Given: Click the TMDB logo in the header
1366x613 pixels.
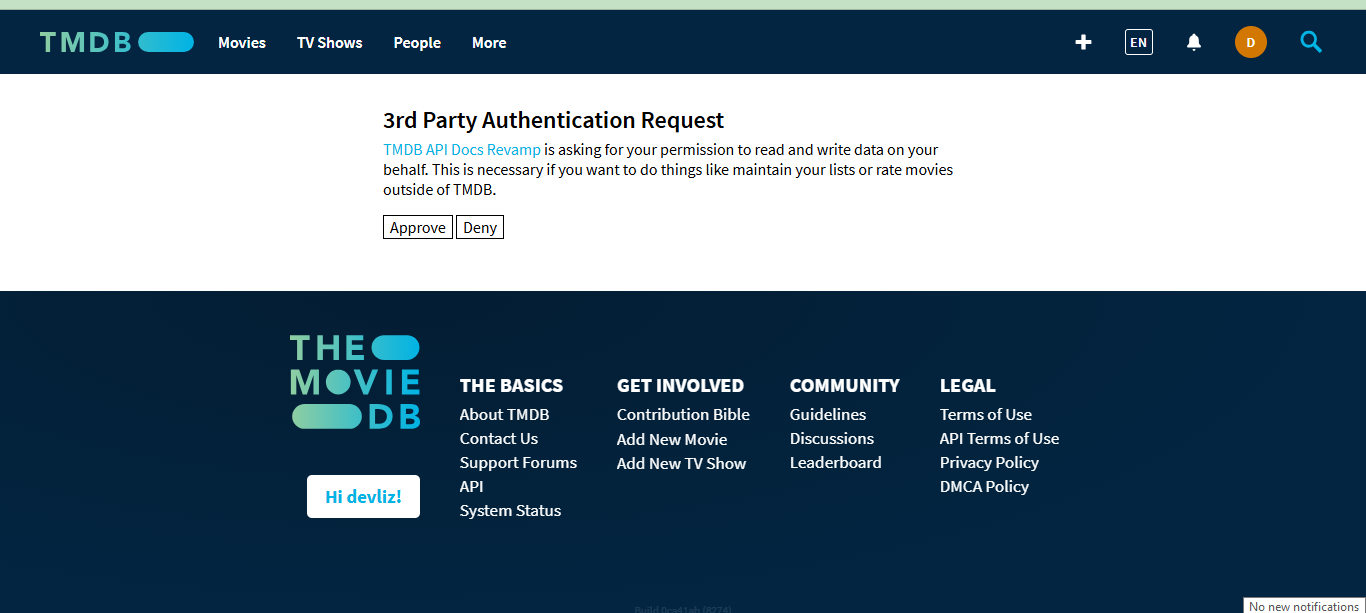Looking at the screenshot, I should (117, 42).
